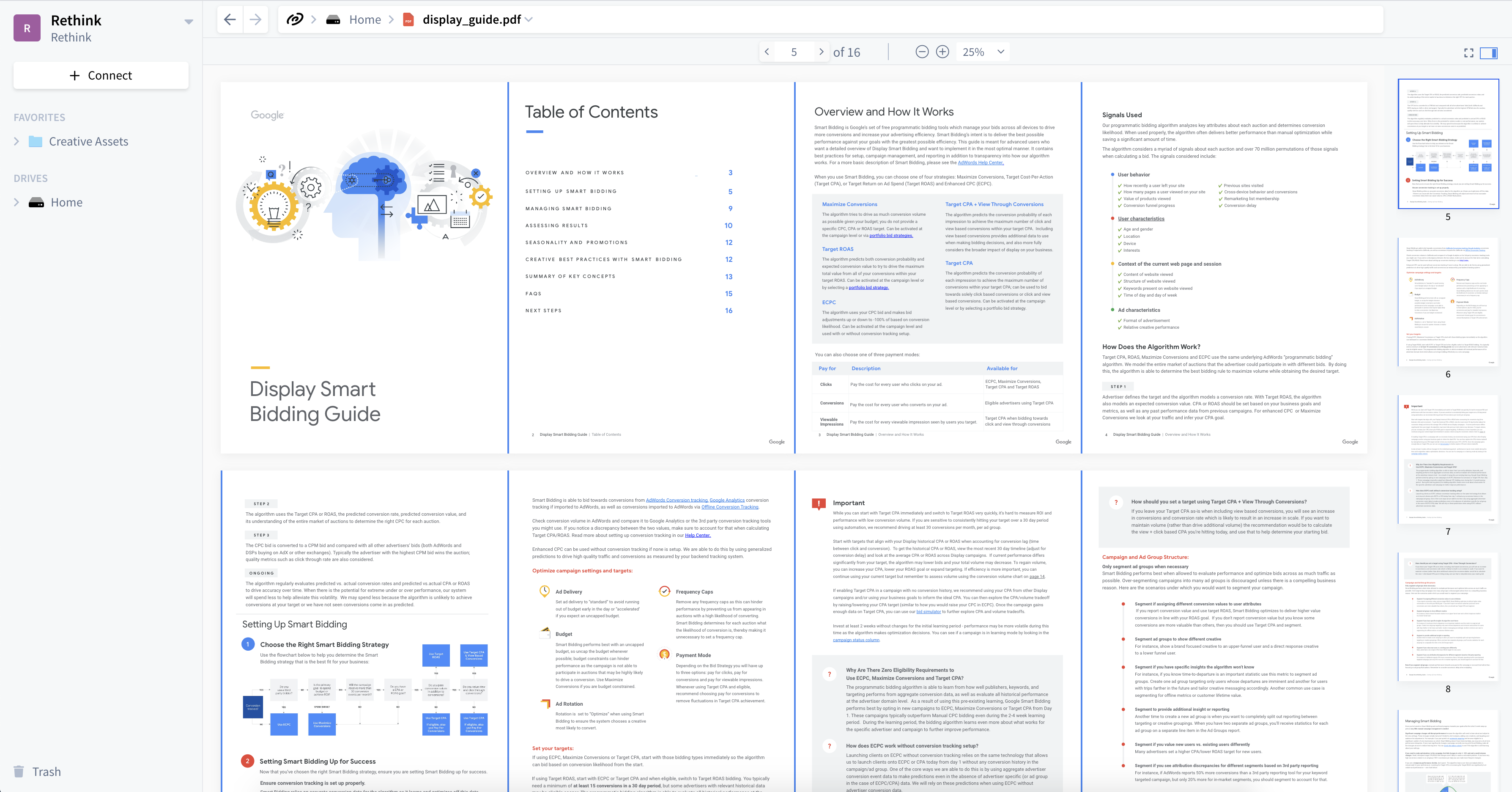
Task: Click the 'Target ROAS' strategy heading
Action: pos(838,249)
